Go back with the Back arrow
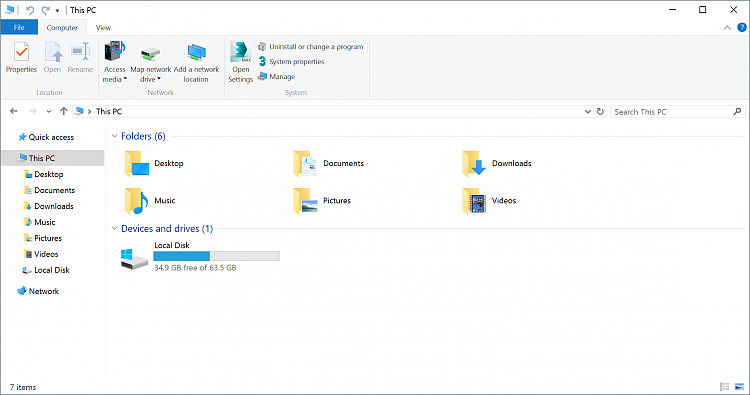Image resolution: width=750 pixels, height=395 pixels. click(x=13, y=111)
